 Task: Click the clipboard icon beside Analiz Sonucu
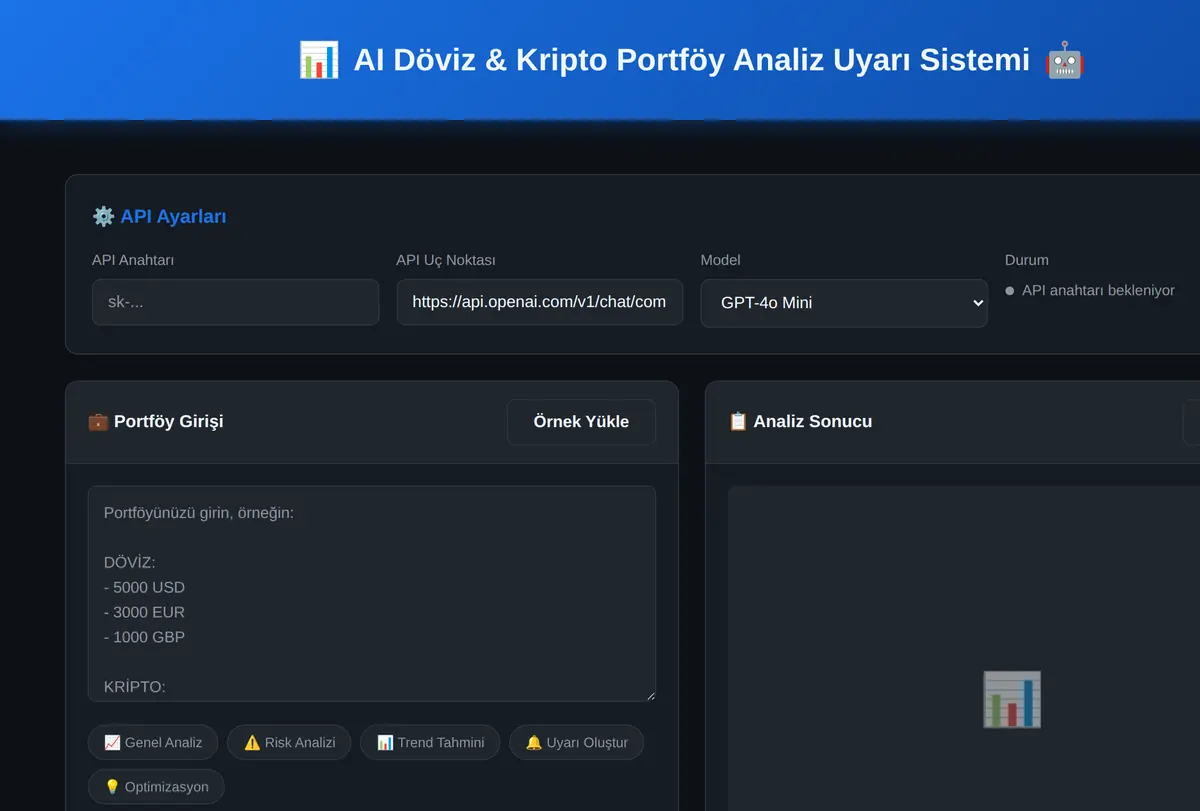tap(738, 422)
